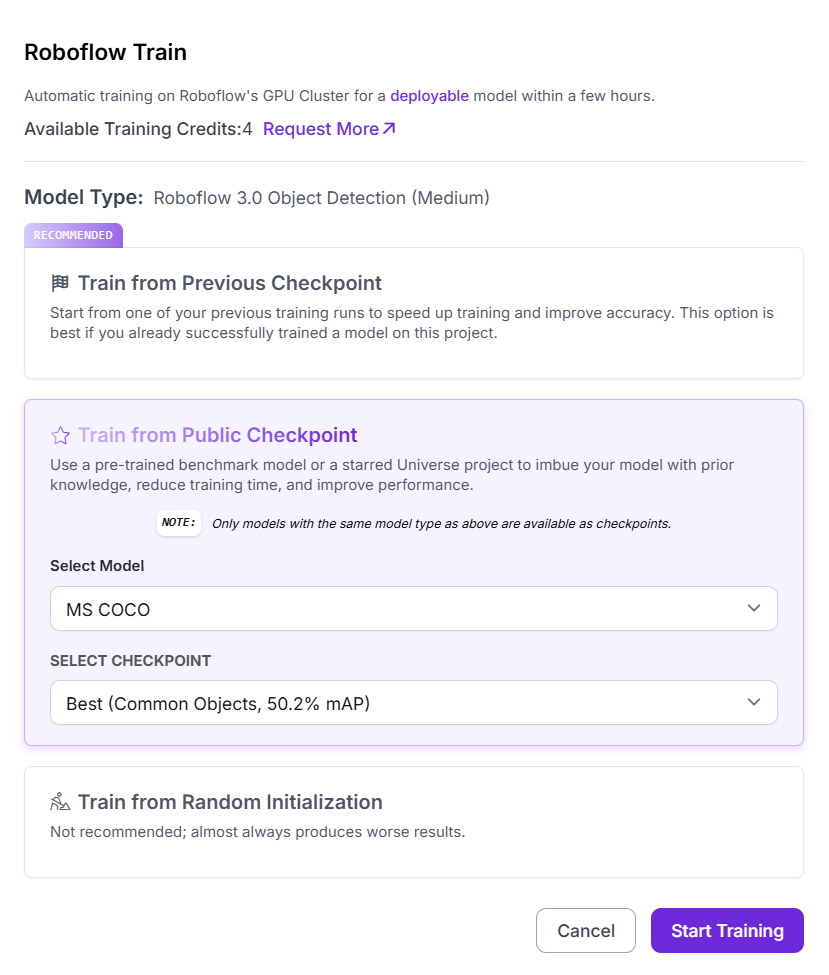
Task: Choose the Train from Public Checkpoint heading
Action: (218, 435)
